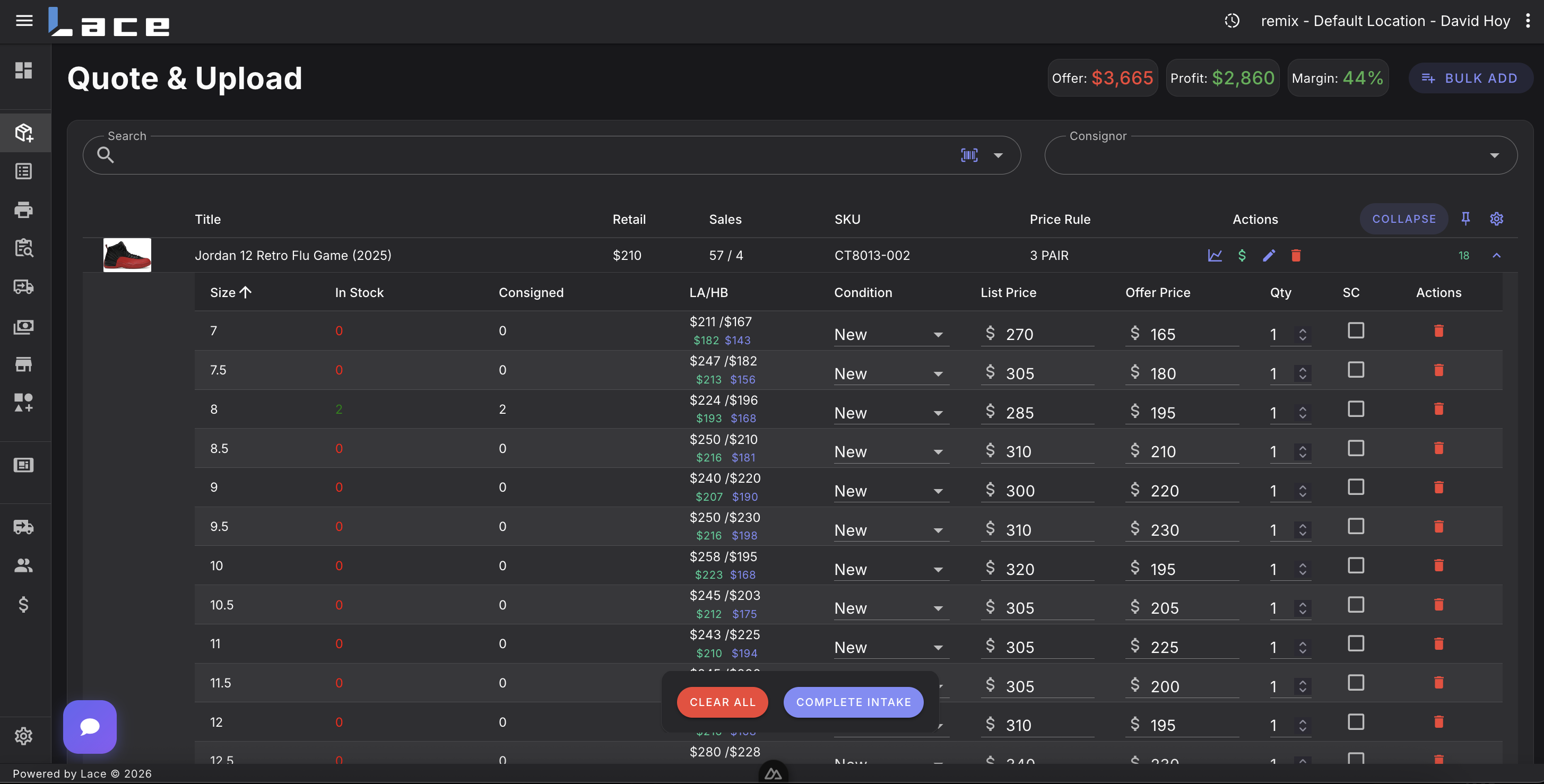Open the Consignor dropdown
This screenshot has width=1544, height=784.
click(1281, 155)
